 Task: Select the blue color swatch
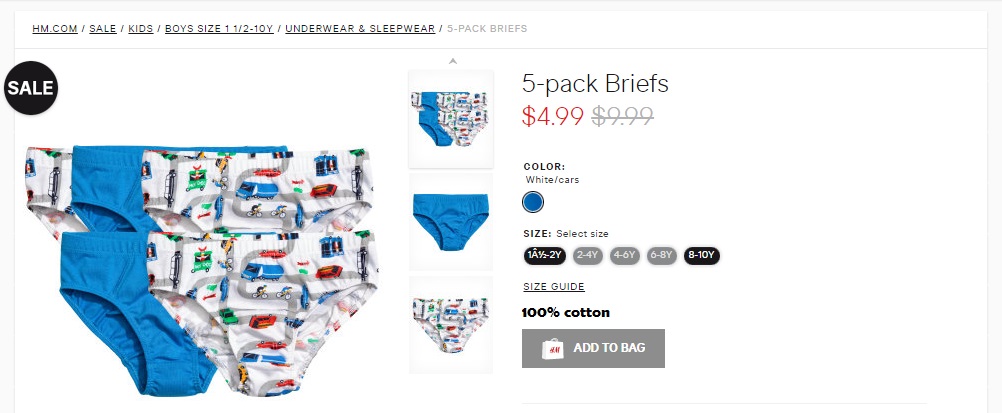533,202
